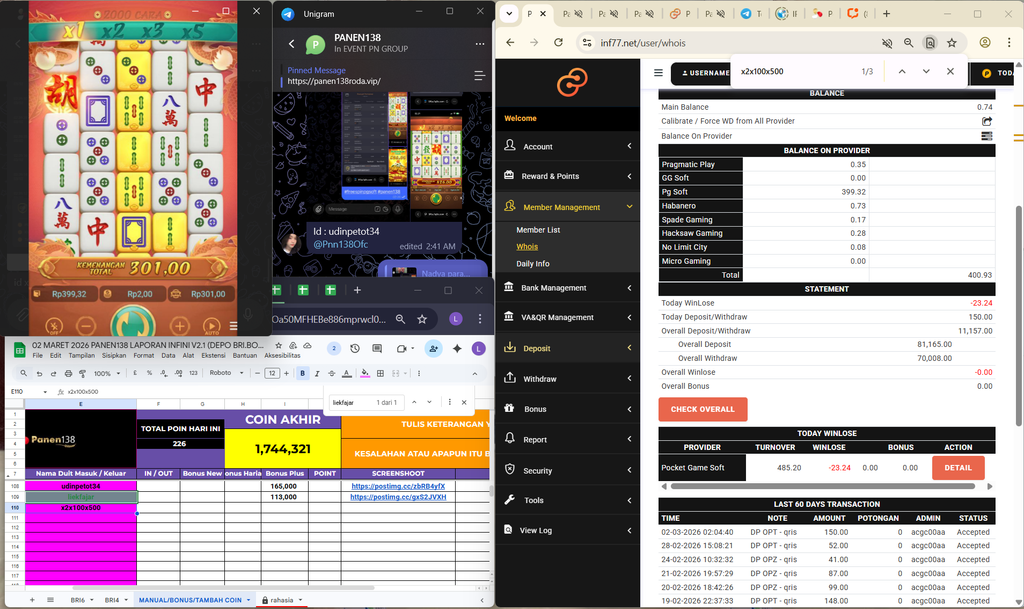Open fill color picker in Sheets
The height and width of the screenshot is (609, 1024).
pos(365,373)
